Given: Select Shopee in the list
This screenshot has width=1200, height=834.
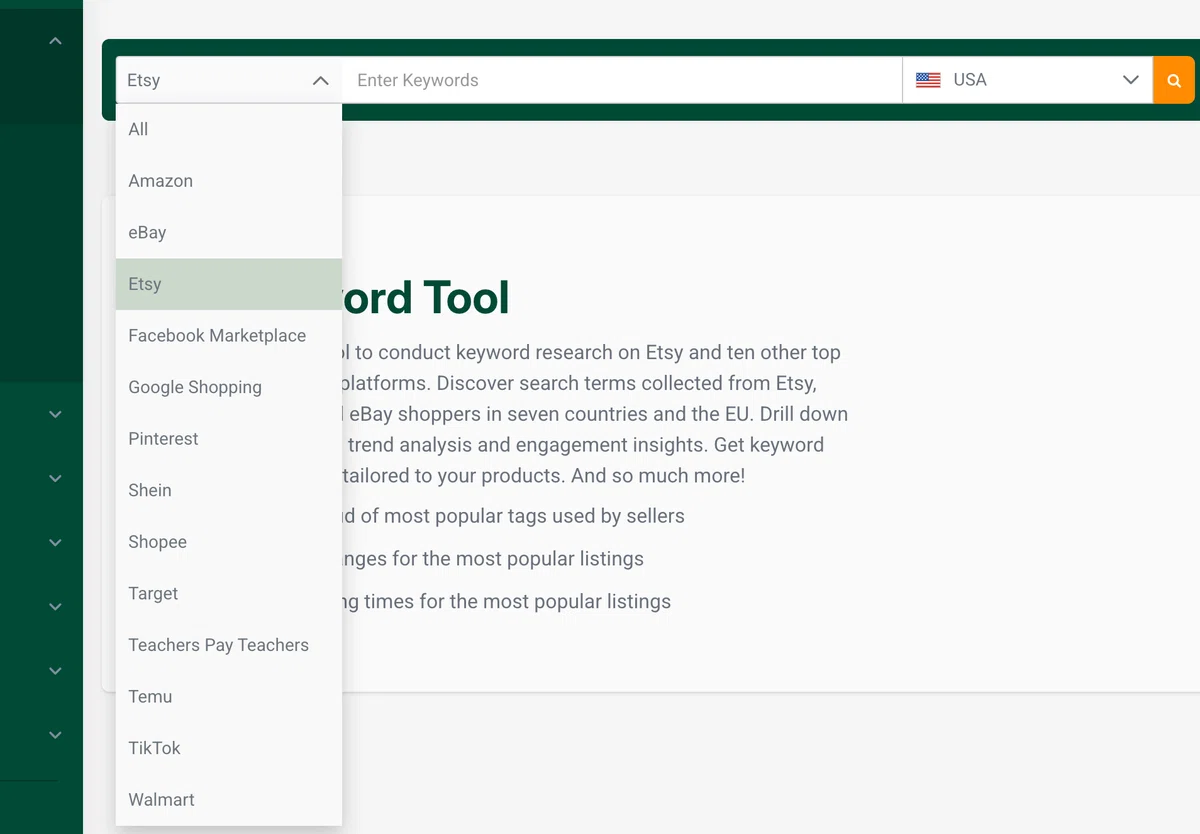Looking at the screenshot, I should pyautogui.click(x=229, y=542).
